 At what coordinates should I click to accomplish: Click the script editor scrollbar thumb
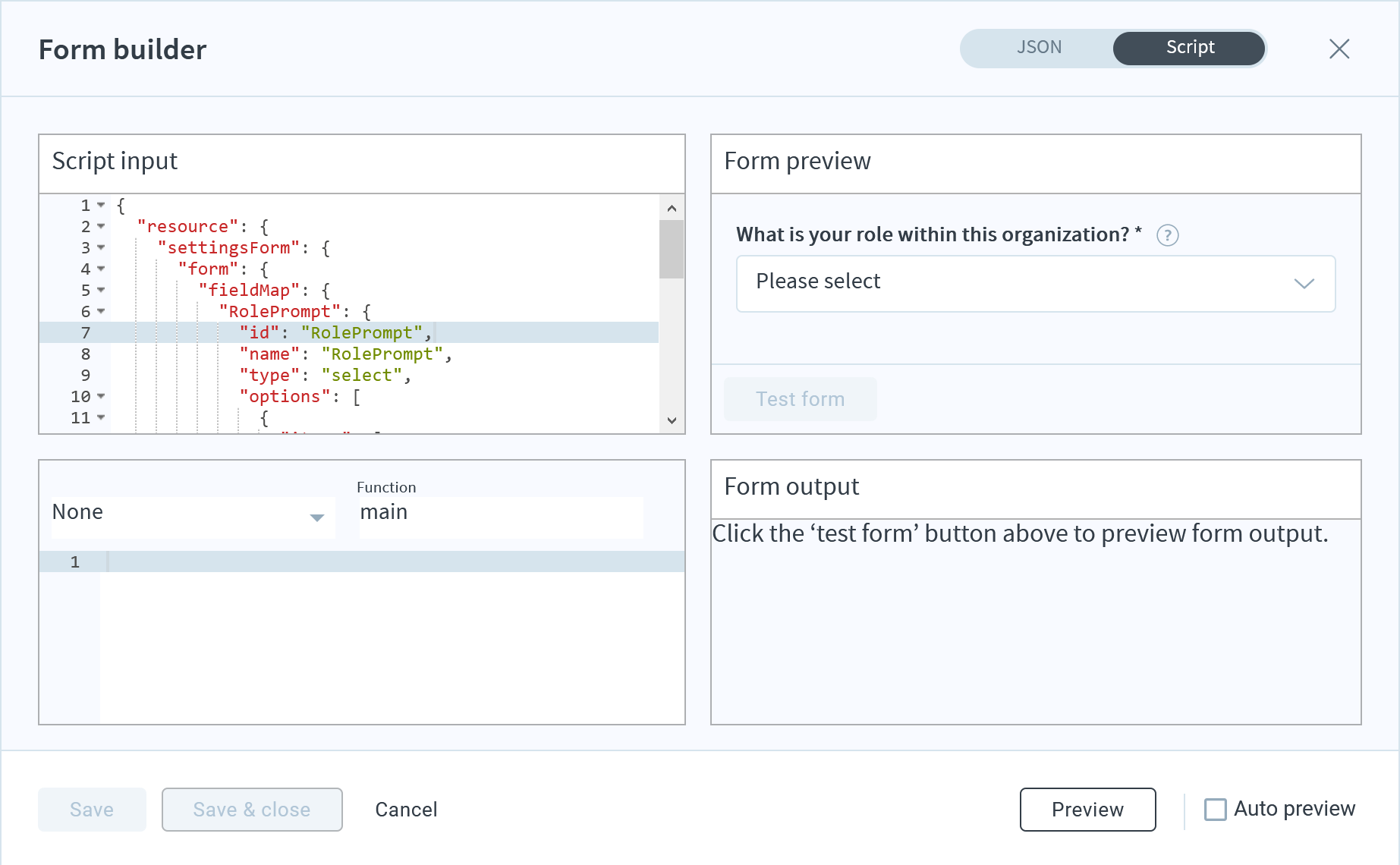click(672, 249)
